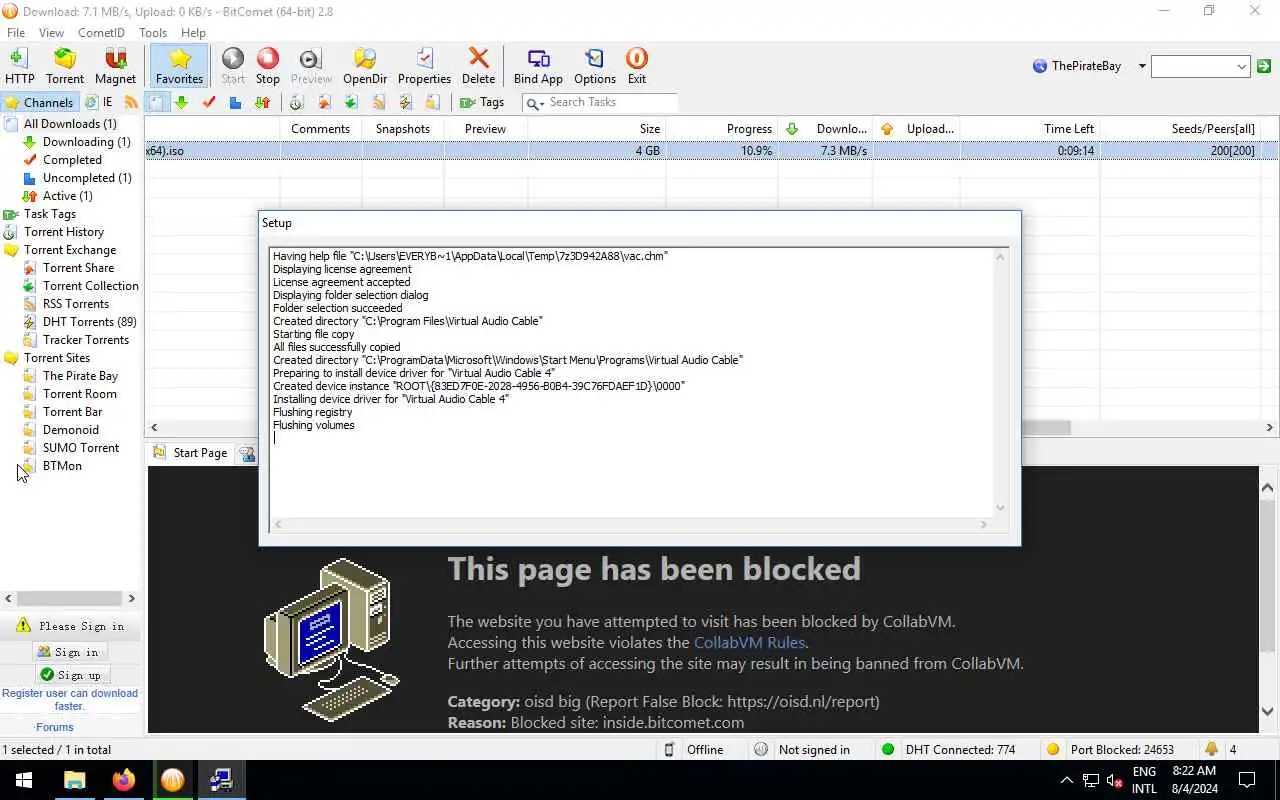The width and height of the screenshot is (1280, 800).
Task: Toggle the Favorites star button
Action: 180,66
